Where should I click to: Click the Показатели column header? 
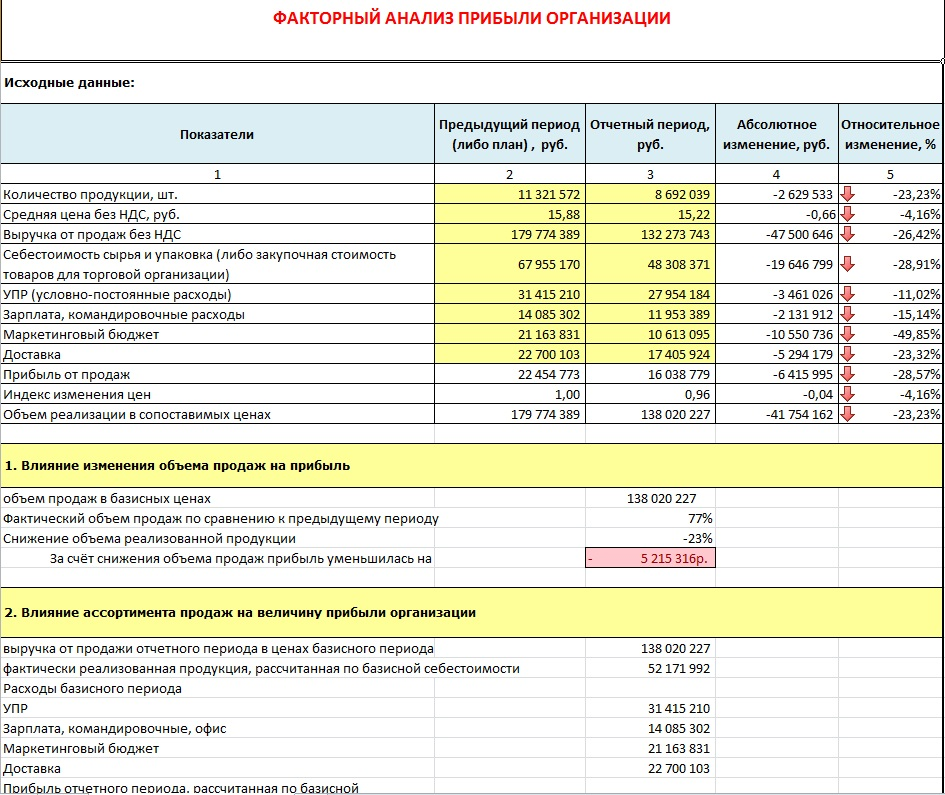pyautogui.click(x=217, y=134)
